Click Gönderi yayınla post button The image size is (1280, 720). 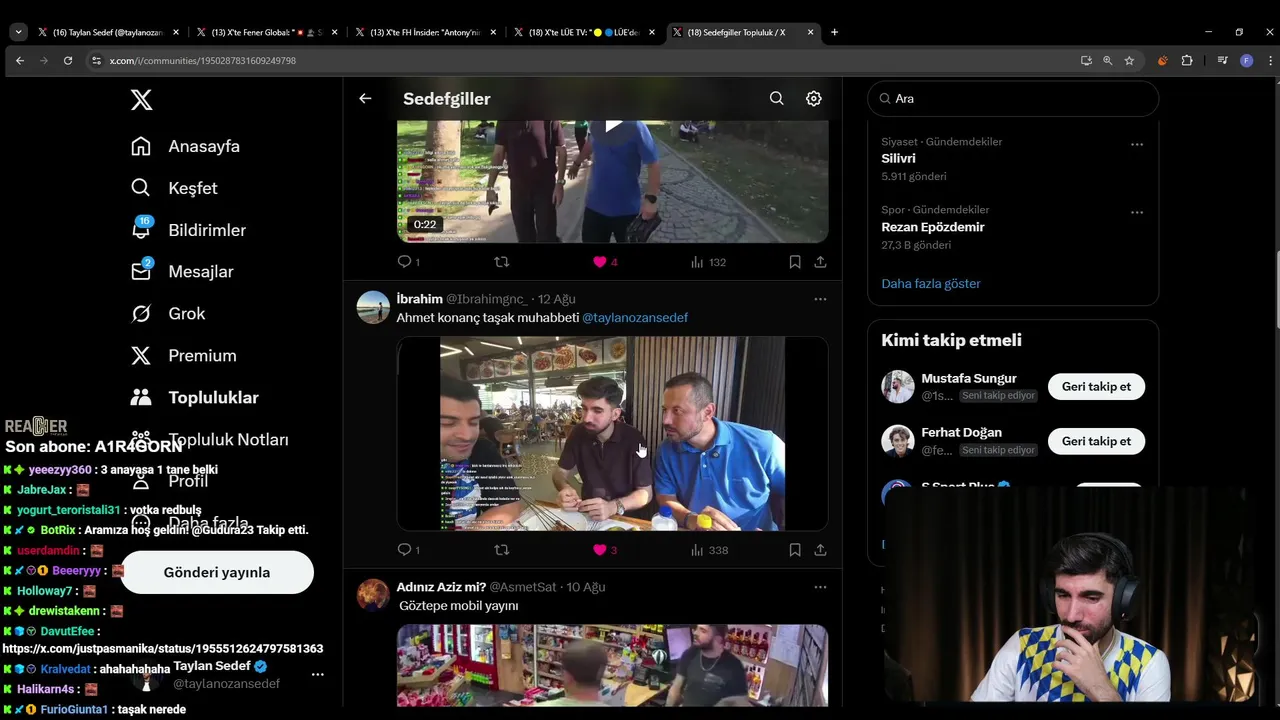coord(217,573)
